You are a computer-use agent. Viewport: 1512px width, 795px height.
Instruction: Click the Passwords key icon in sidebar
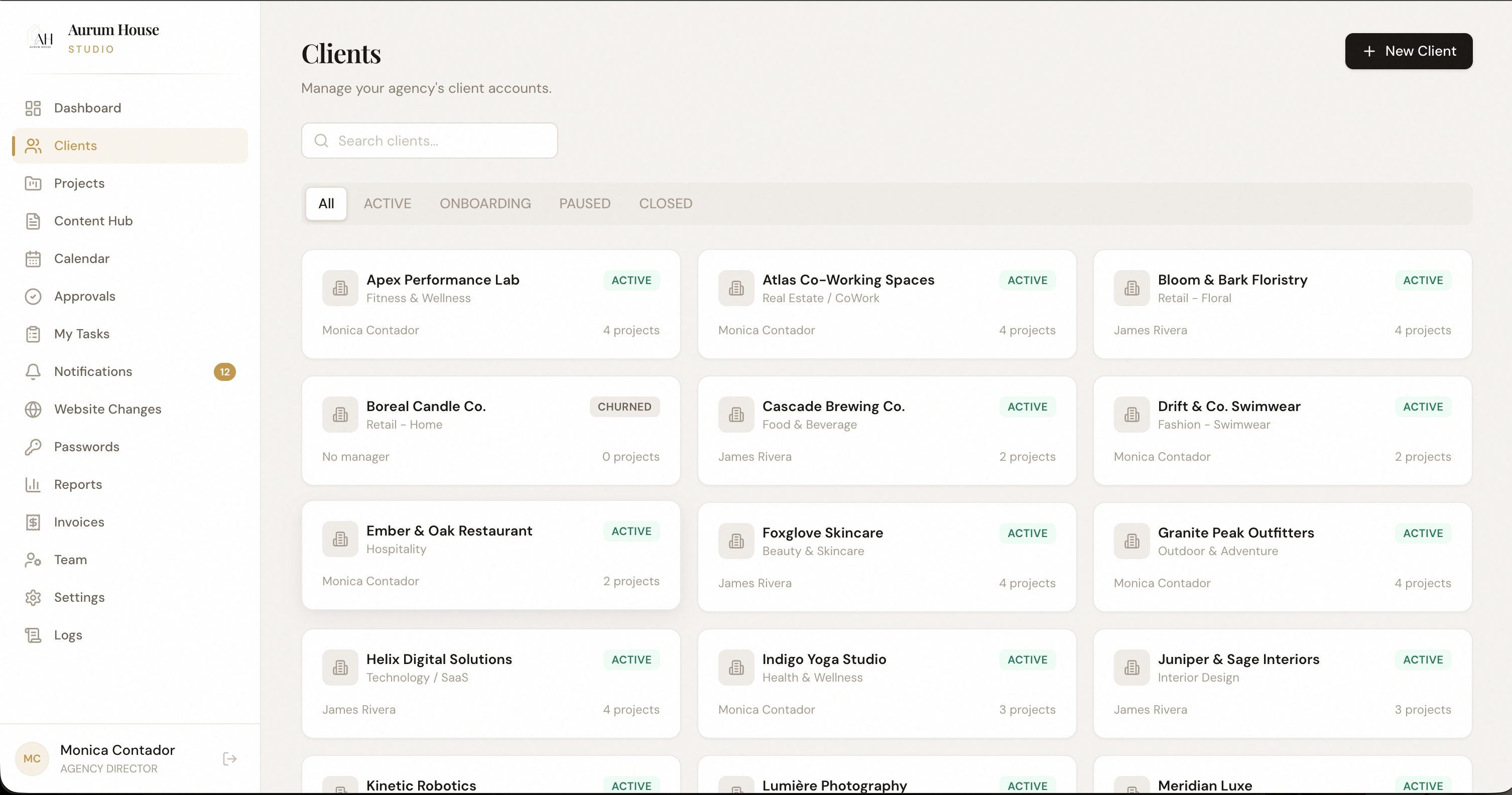click(34, 447)
